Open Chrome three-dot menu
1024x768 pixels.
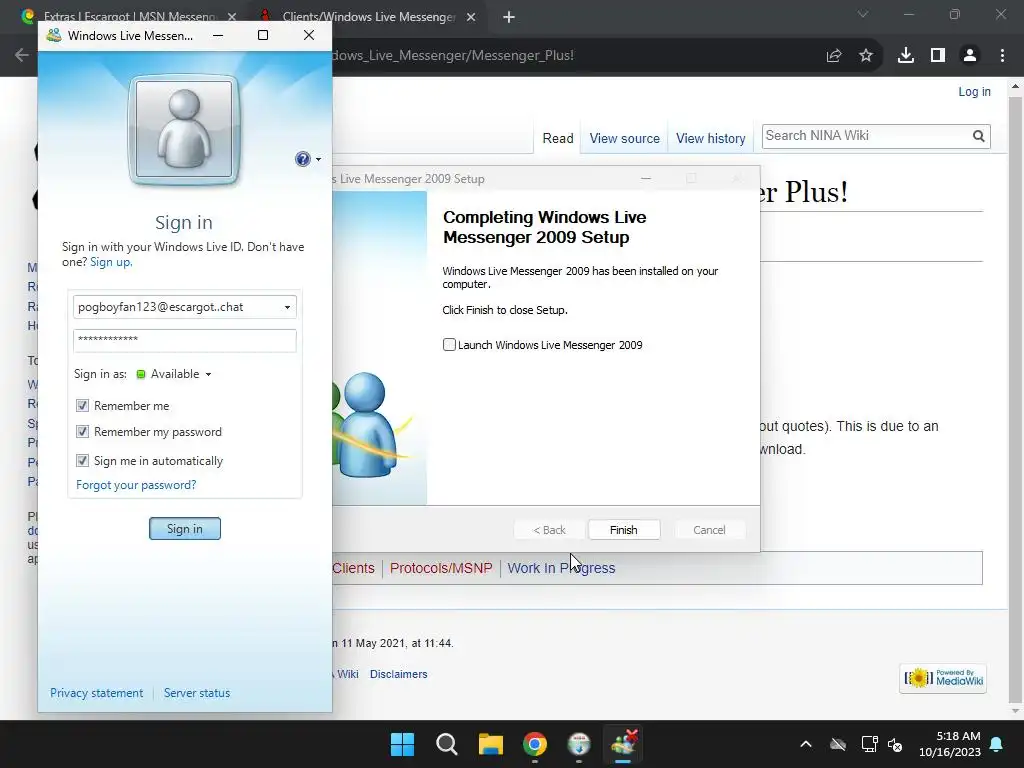click(1002, 56)
